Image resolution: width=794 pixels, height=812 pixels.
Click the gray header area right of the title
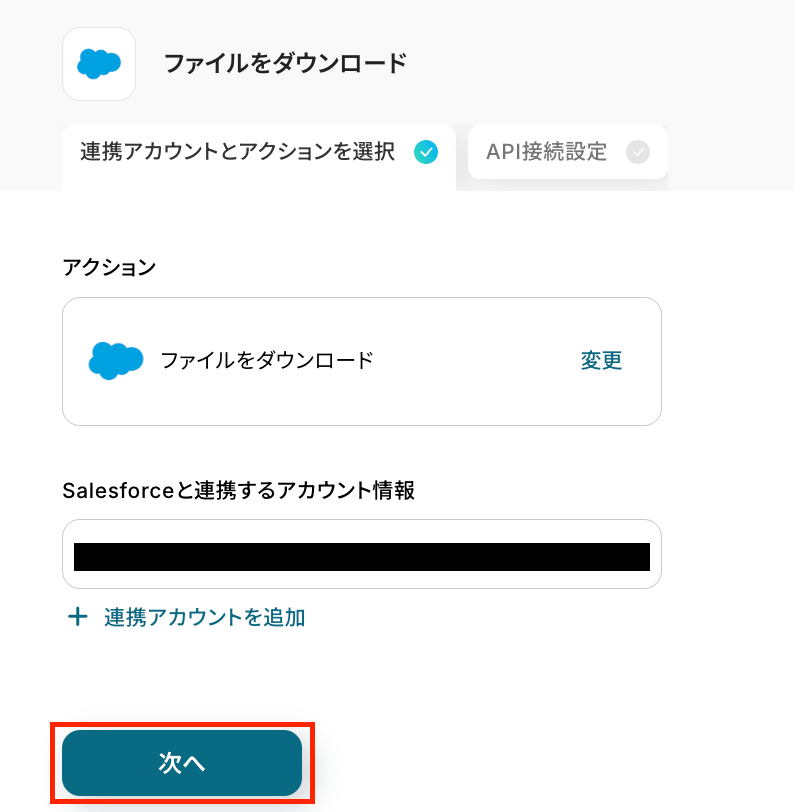pyautogui.click(x=600, y=64)
